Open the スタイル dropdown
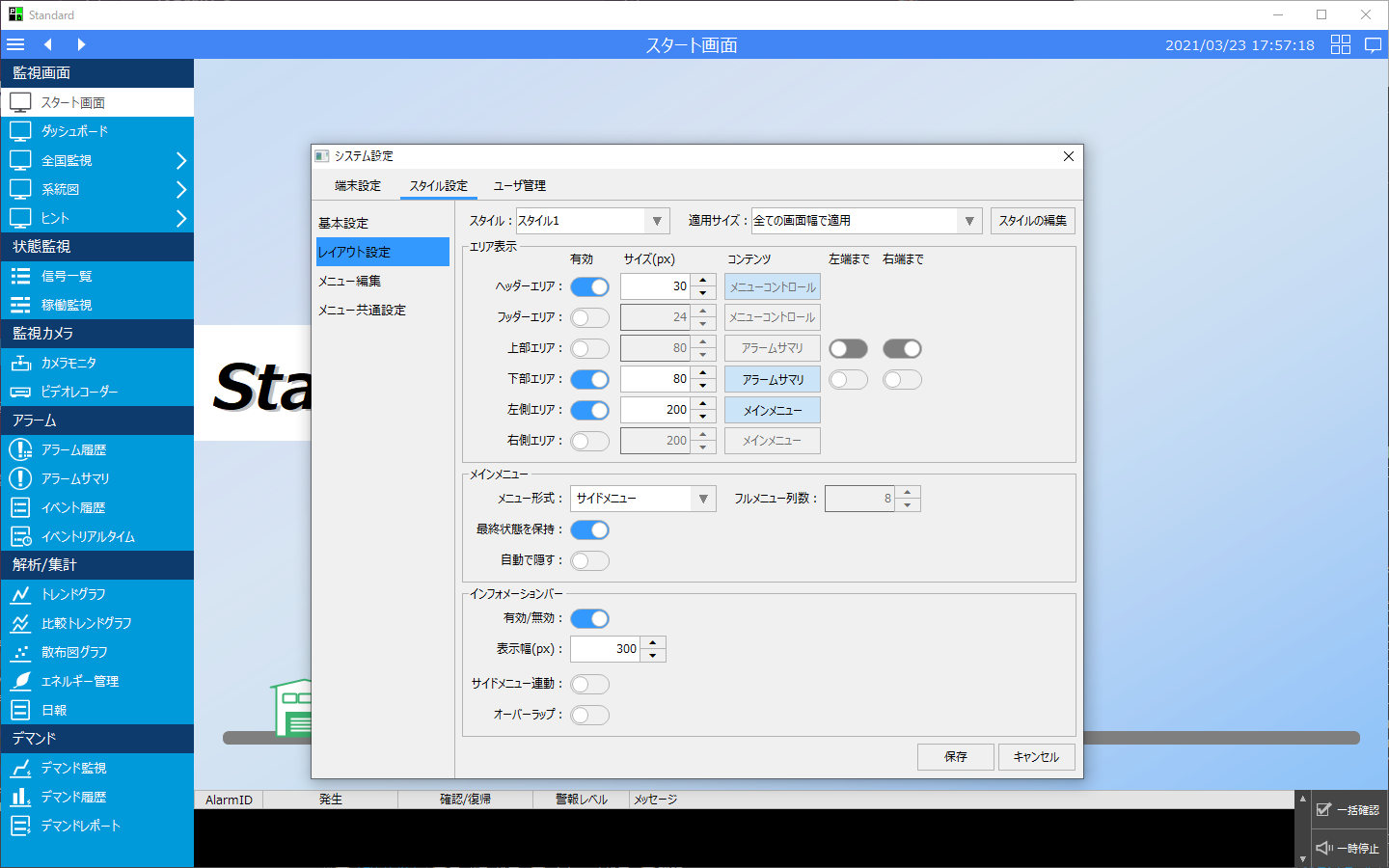Image resolution: width=1389 pixels, height=868 pixels. click(592, 221)
